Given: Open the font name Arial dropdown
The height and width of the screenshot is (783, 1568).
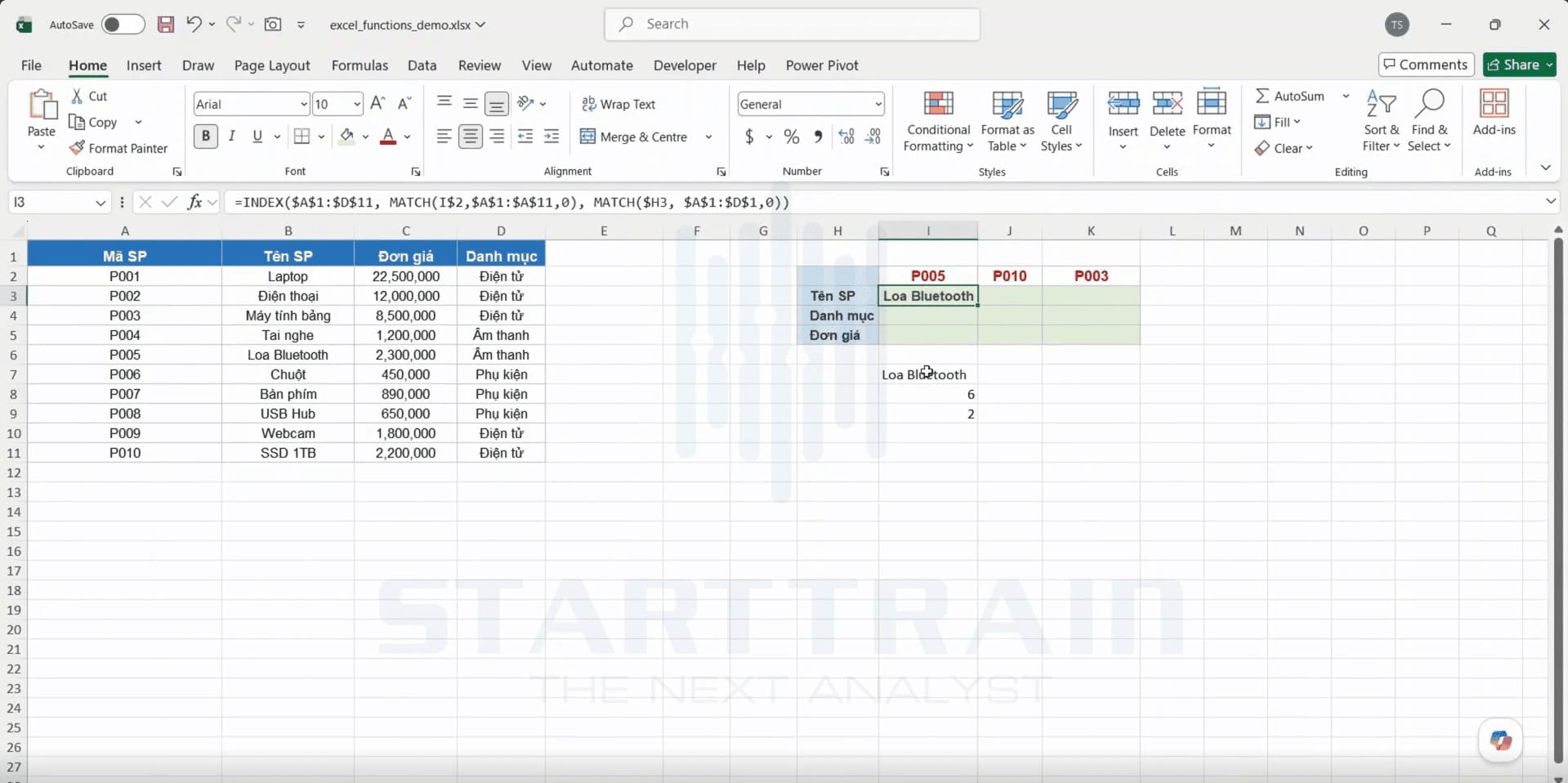Looking at the screenshot, I should (303, 104).
